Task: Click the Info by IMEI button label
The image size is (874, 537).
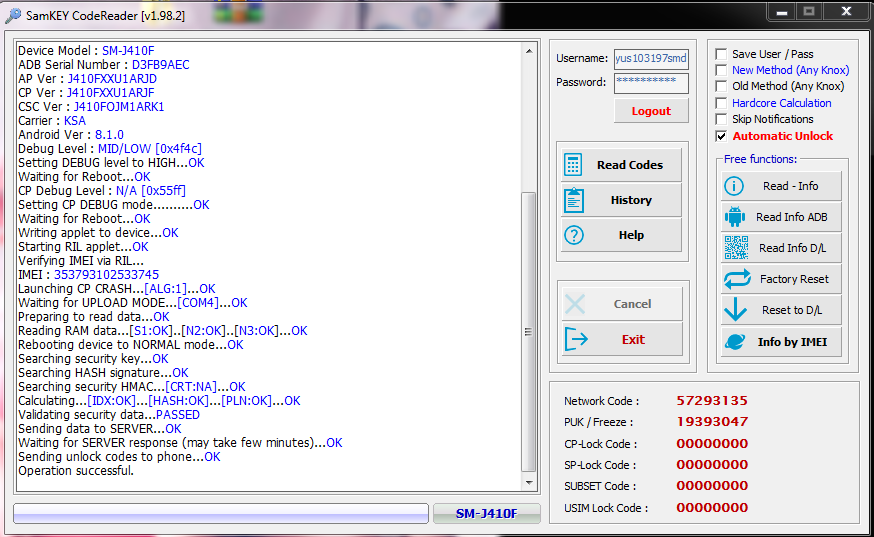Action: (792, 342)
